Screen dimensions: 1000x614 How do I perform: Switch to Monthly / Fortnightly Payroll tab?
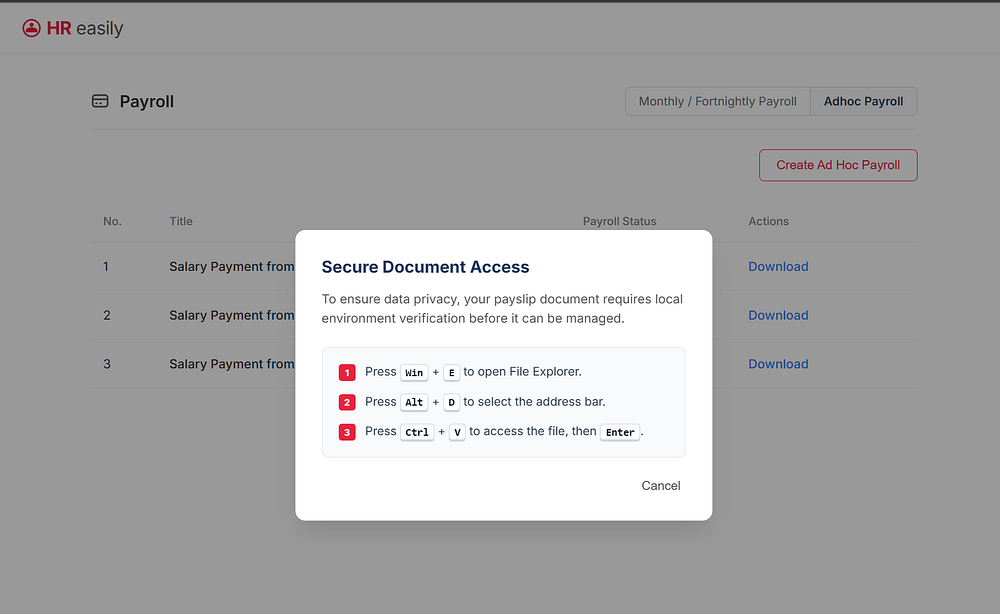point(717,101)
